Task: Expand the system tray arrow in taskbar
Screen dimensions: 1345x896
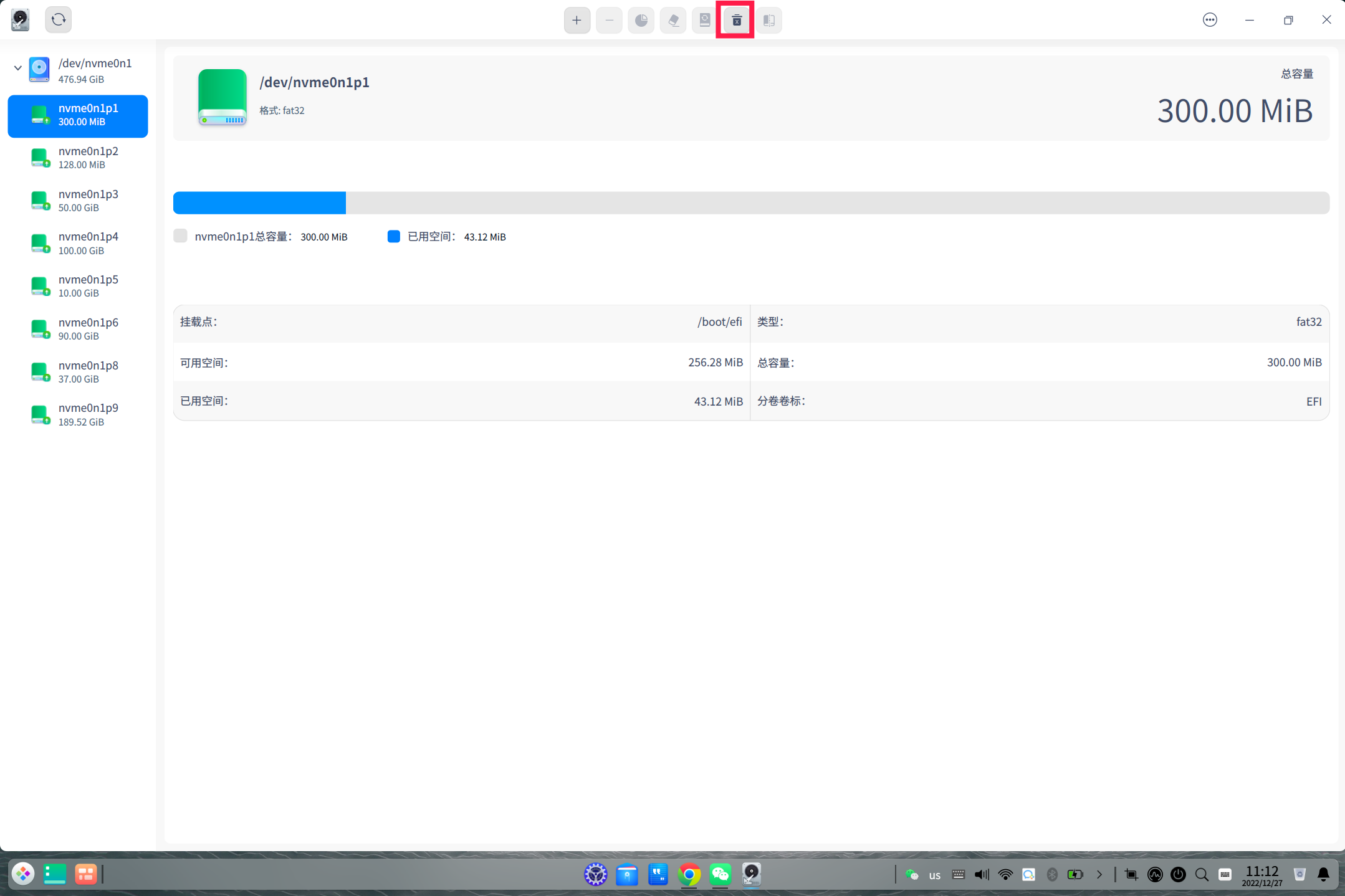Action: 1099,874
